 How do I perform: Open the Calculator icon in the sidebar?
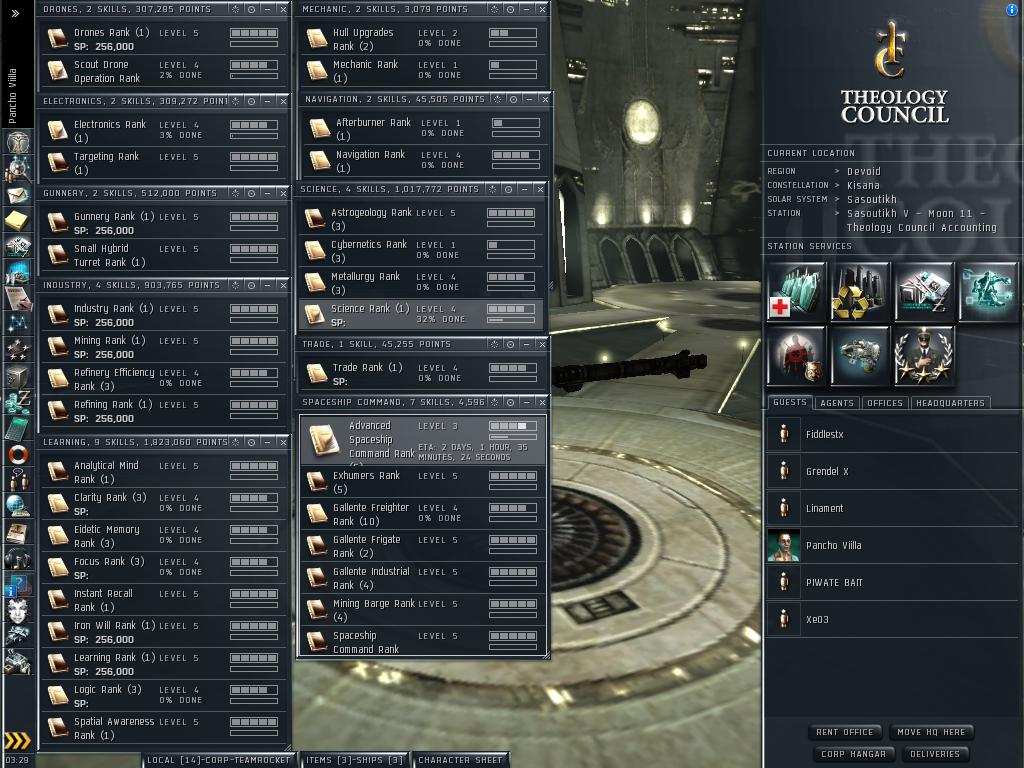(x=18, y=428)
